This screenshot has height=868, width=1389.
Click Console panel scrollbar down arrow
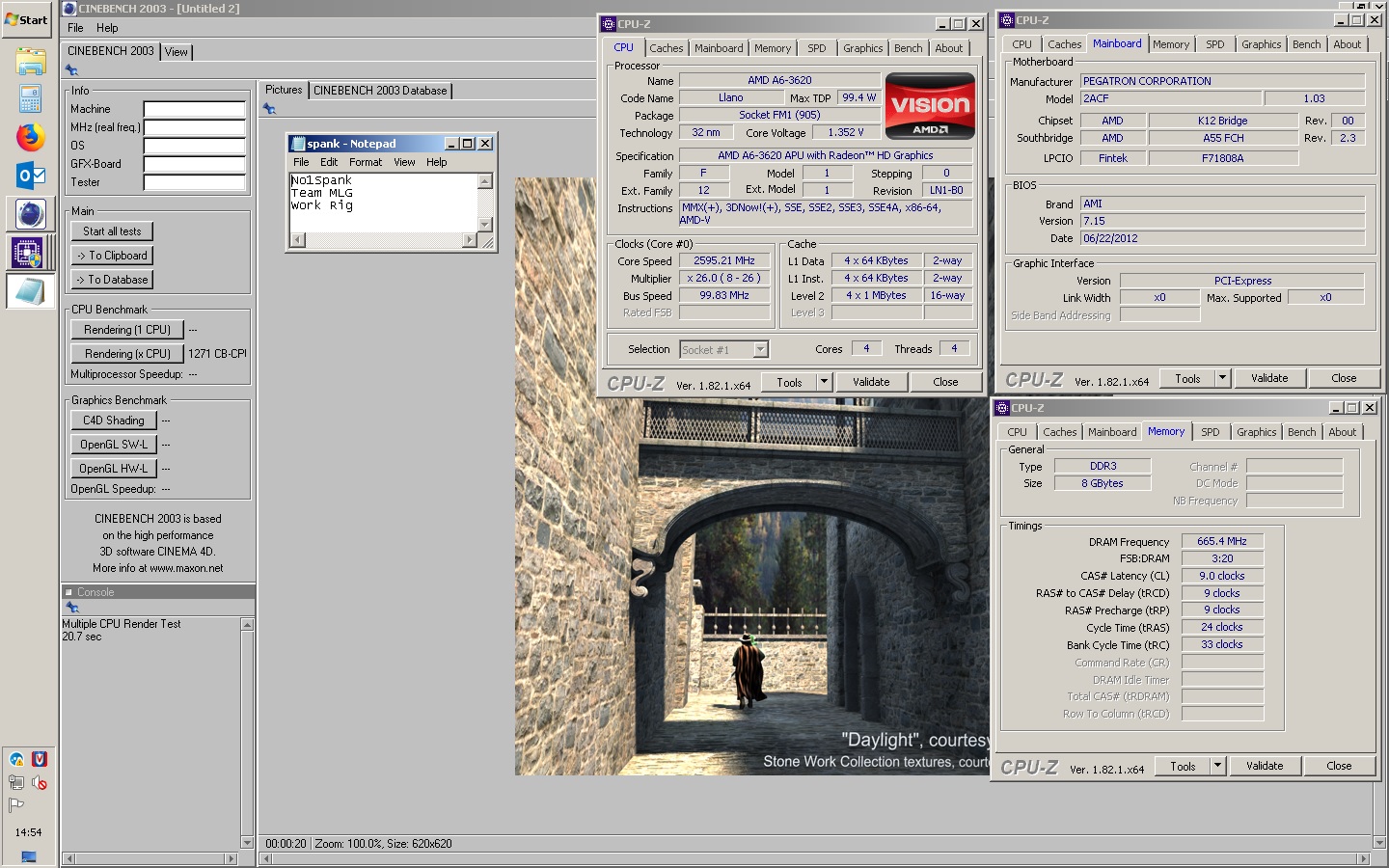point(247,843)
